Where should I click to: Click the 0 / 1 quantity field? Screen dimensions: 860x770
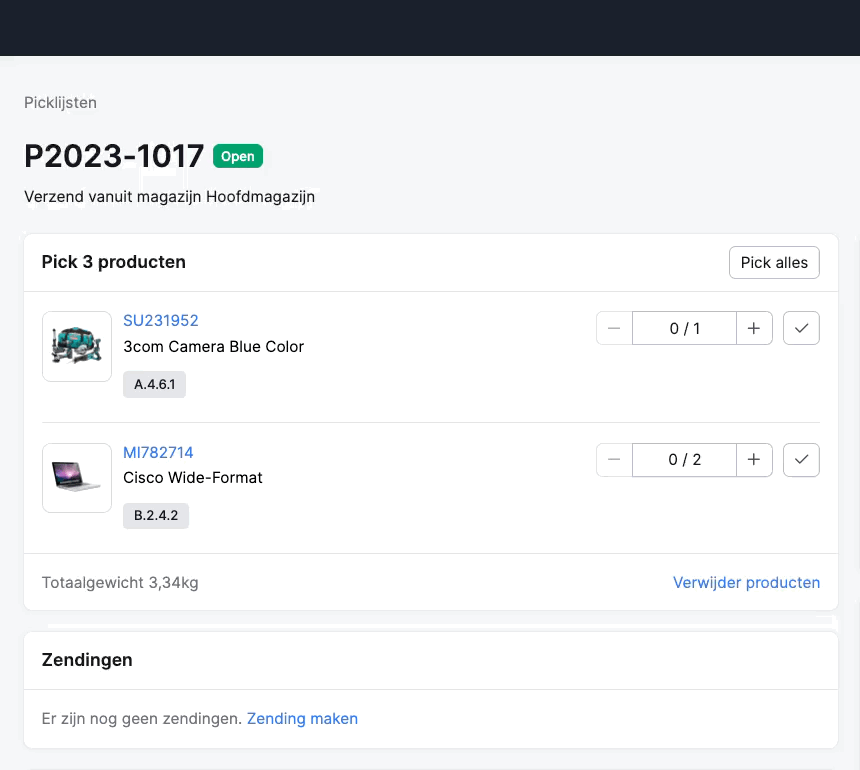684,328
